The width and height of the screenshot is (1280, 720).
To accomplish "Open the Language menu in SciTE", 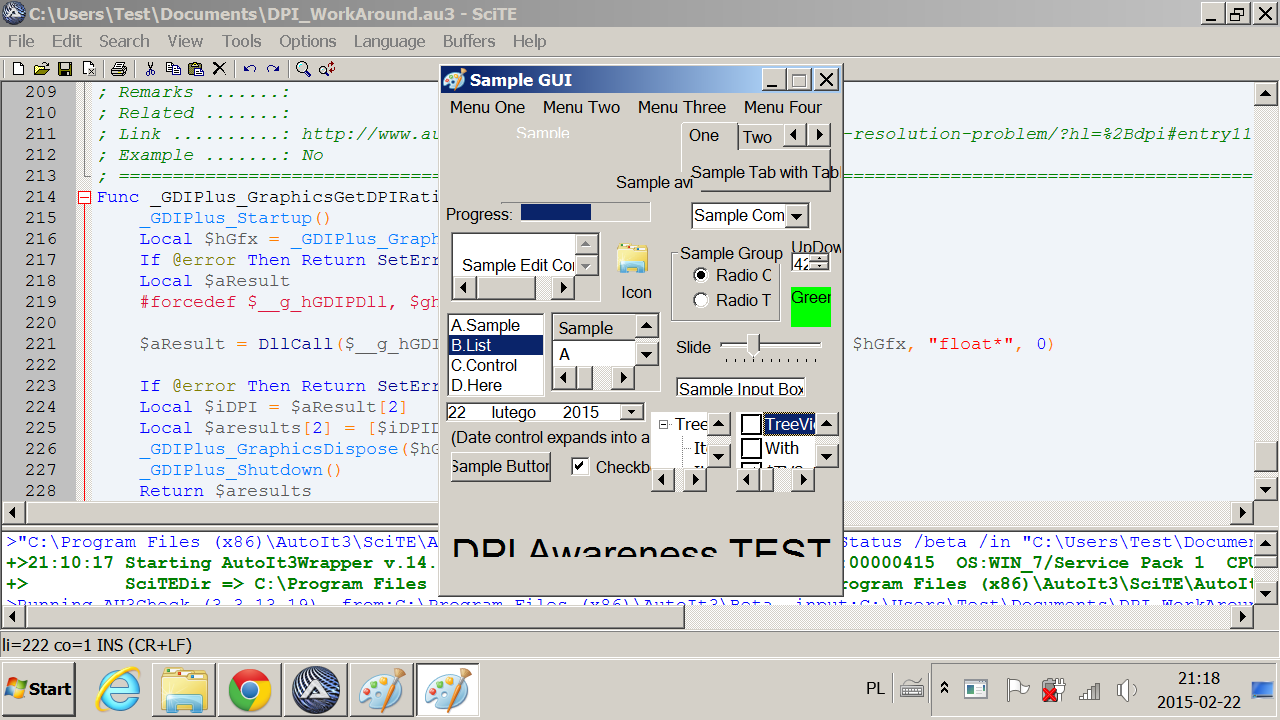I will point(389,41).
